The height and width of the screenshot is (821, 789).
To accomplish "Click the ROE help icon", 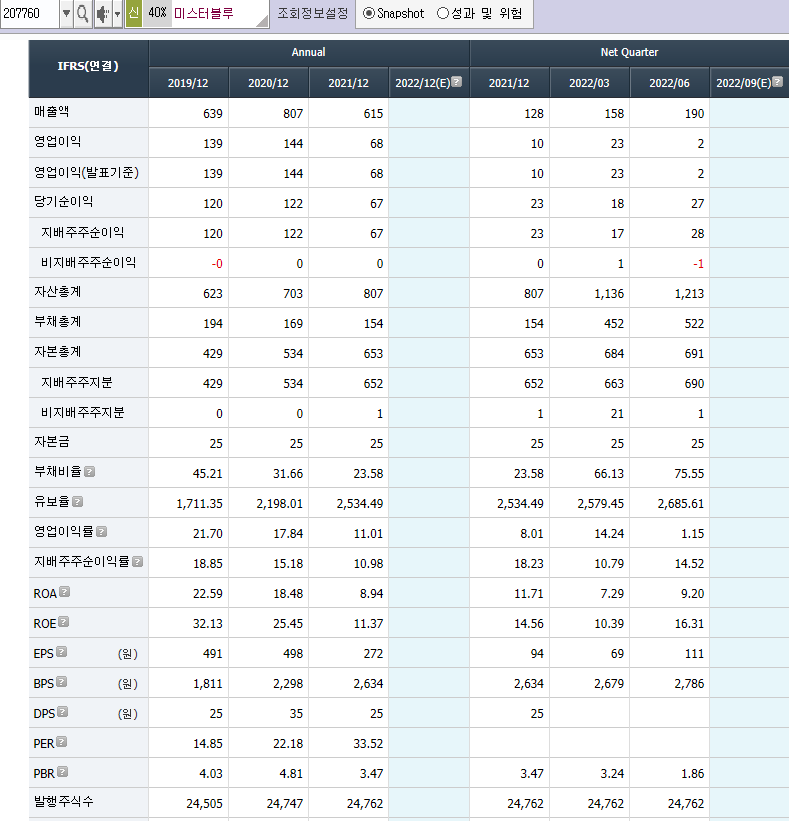I will (63, 622).
